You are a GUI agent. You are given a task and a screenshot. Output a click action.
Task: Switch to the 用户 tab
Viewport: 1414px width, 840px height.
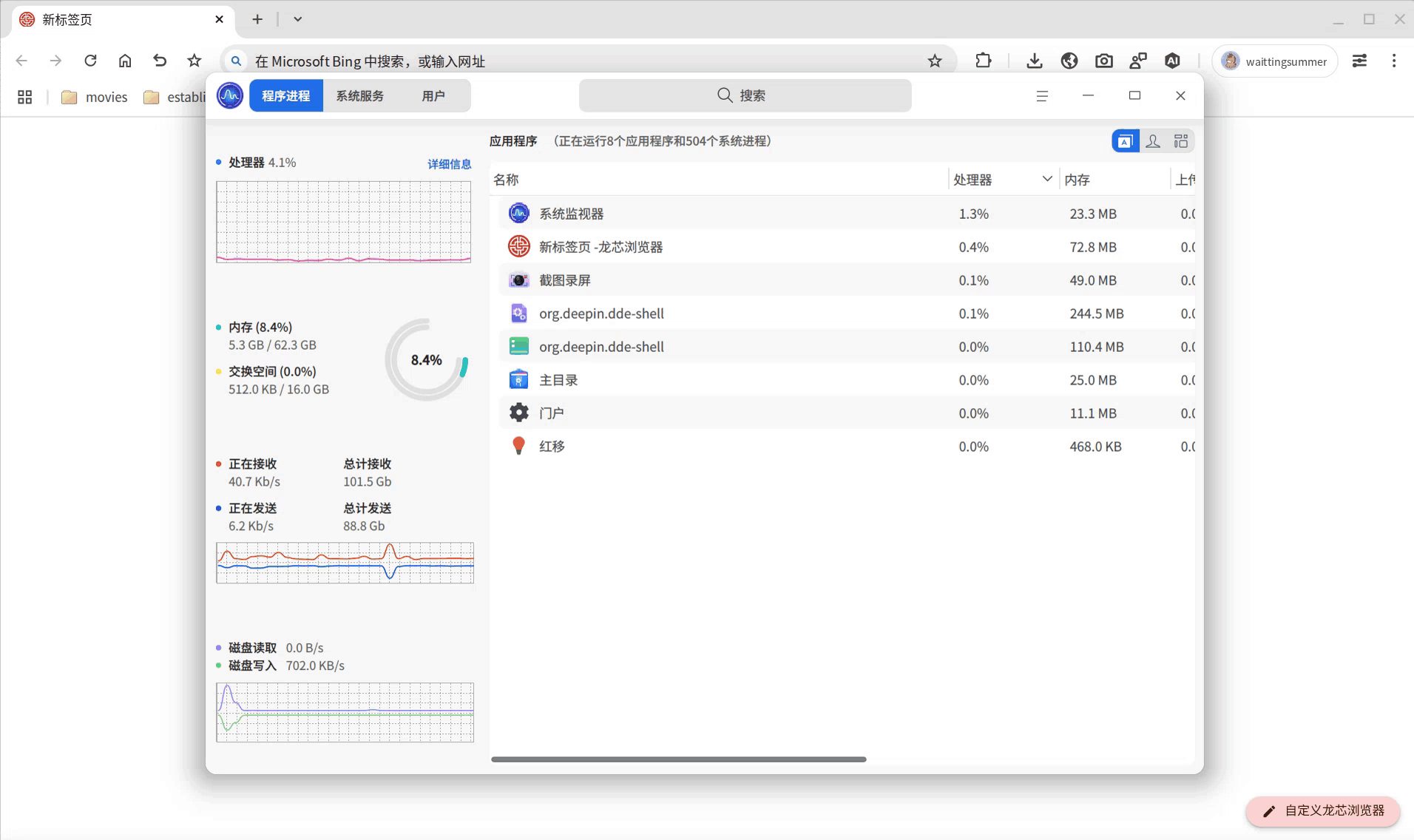point(434,95)
